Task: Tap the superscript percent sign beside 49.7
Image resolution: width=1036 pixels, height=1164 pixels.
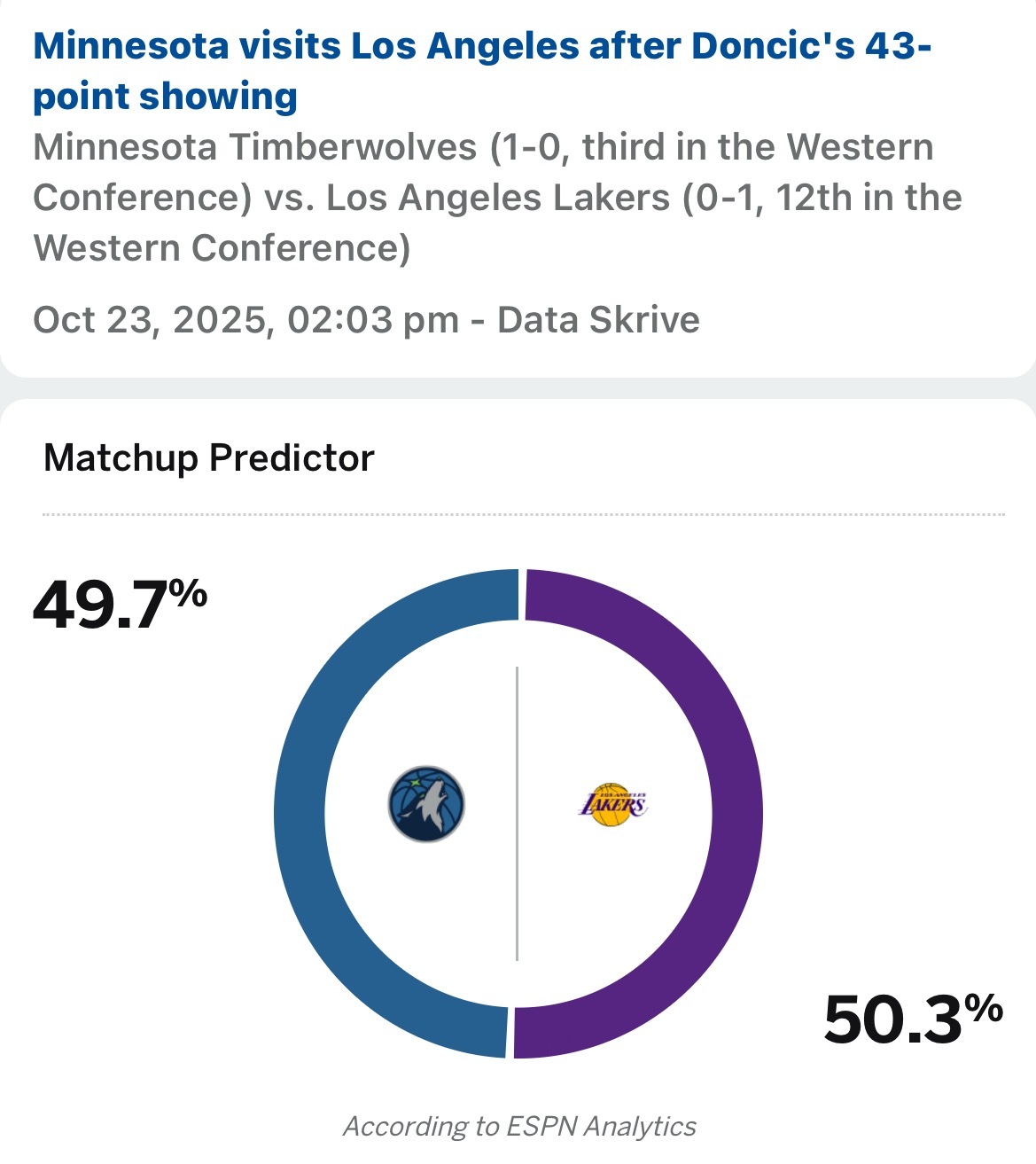Action: point(188,594)
